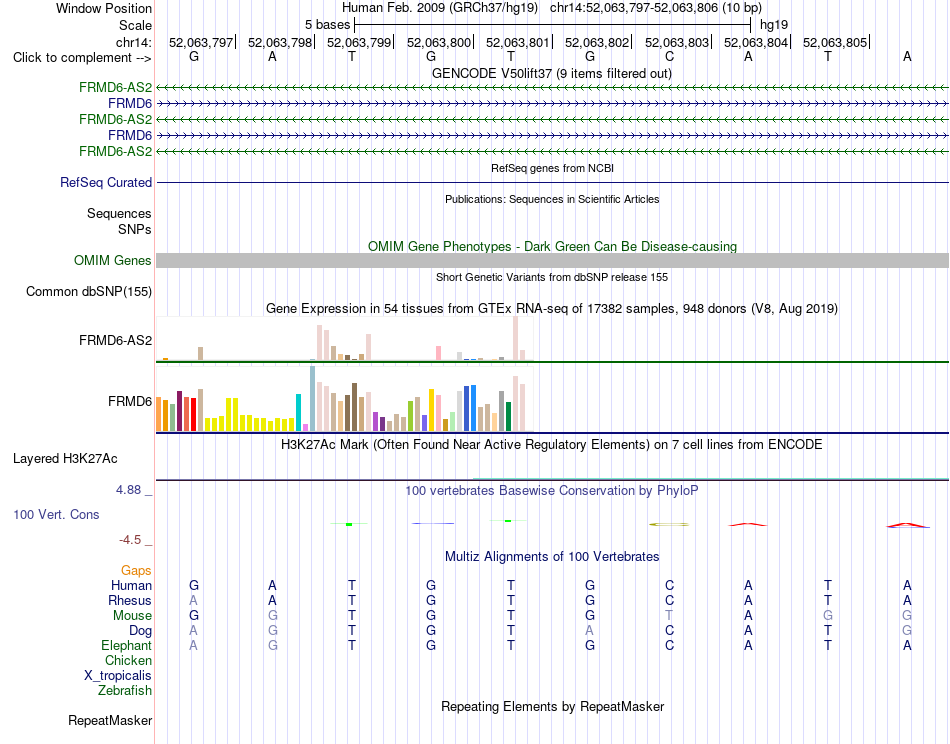950x744 pixels.
Task: Click the gray OMIM Genes bar
Action: pos(552,261)
